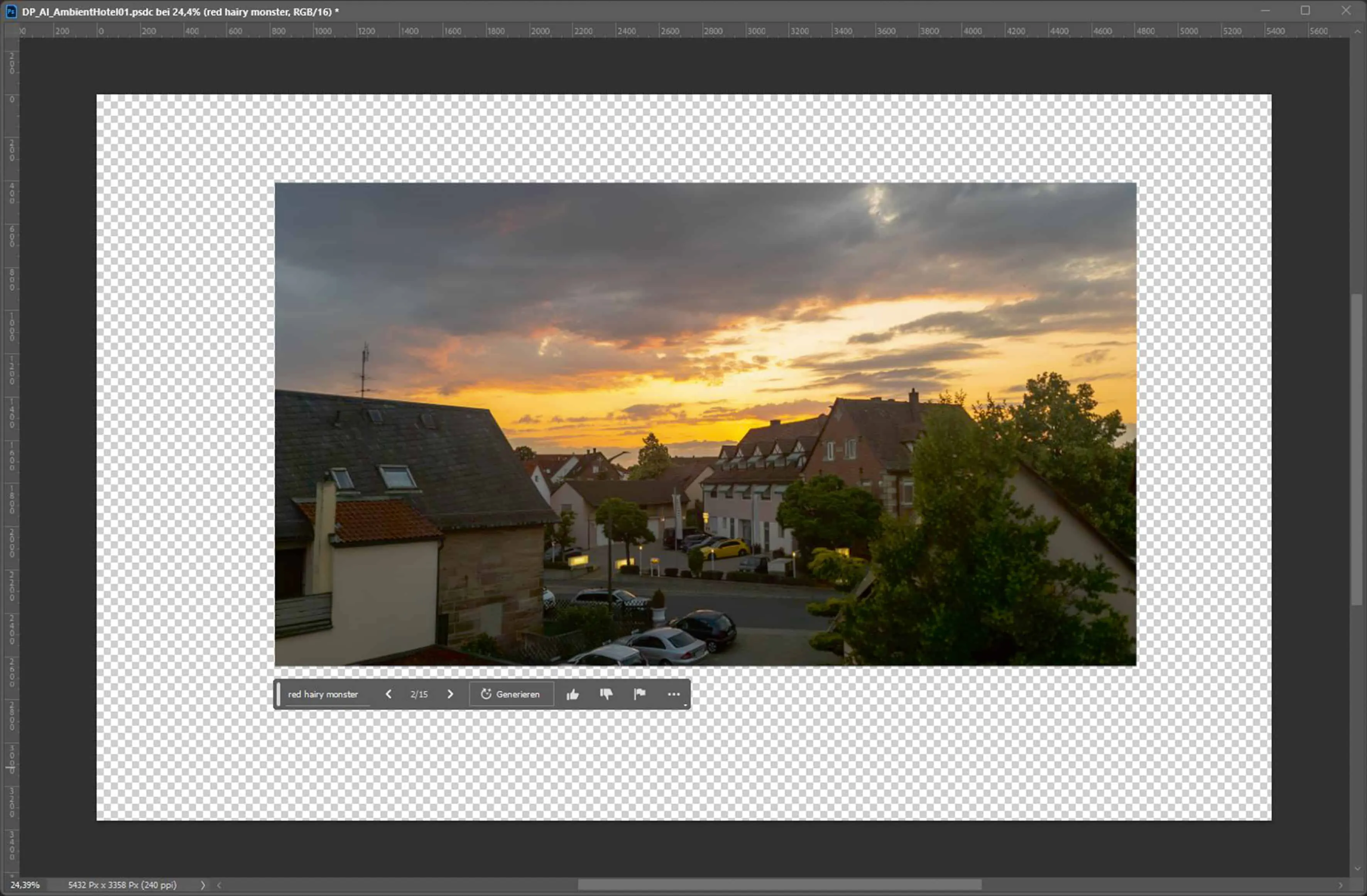Image resolution: width=1367 pixels, height=896 pixels.
Task: Show the next generated variation
Action: (x=450, y=695)
